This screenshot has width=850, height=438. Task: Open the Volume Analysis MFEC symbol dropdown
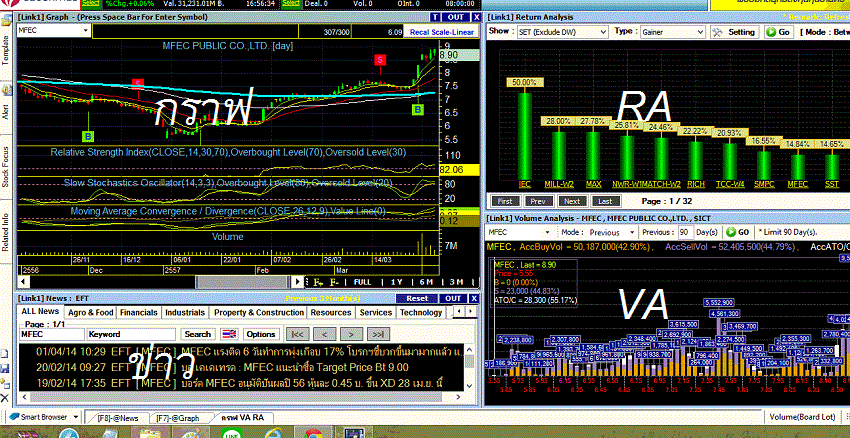[x=546, y=232]
